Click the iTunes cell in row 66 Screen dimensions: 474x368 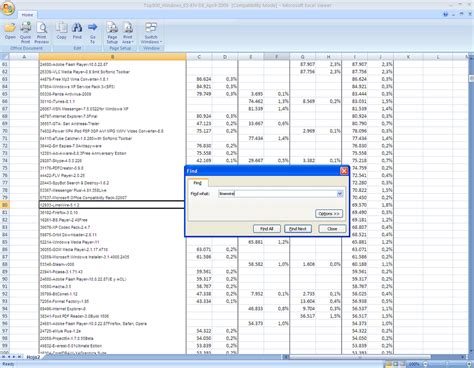click(x=112, y=101)
